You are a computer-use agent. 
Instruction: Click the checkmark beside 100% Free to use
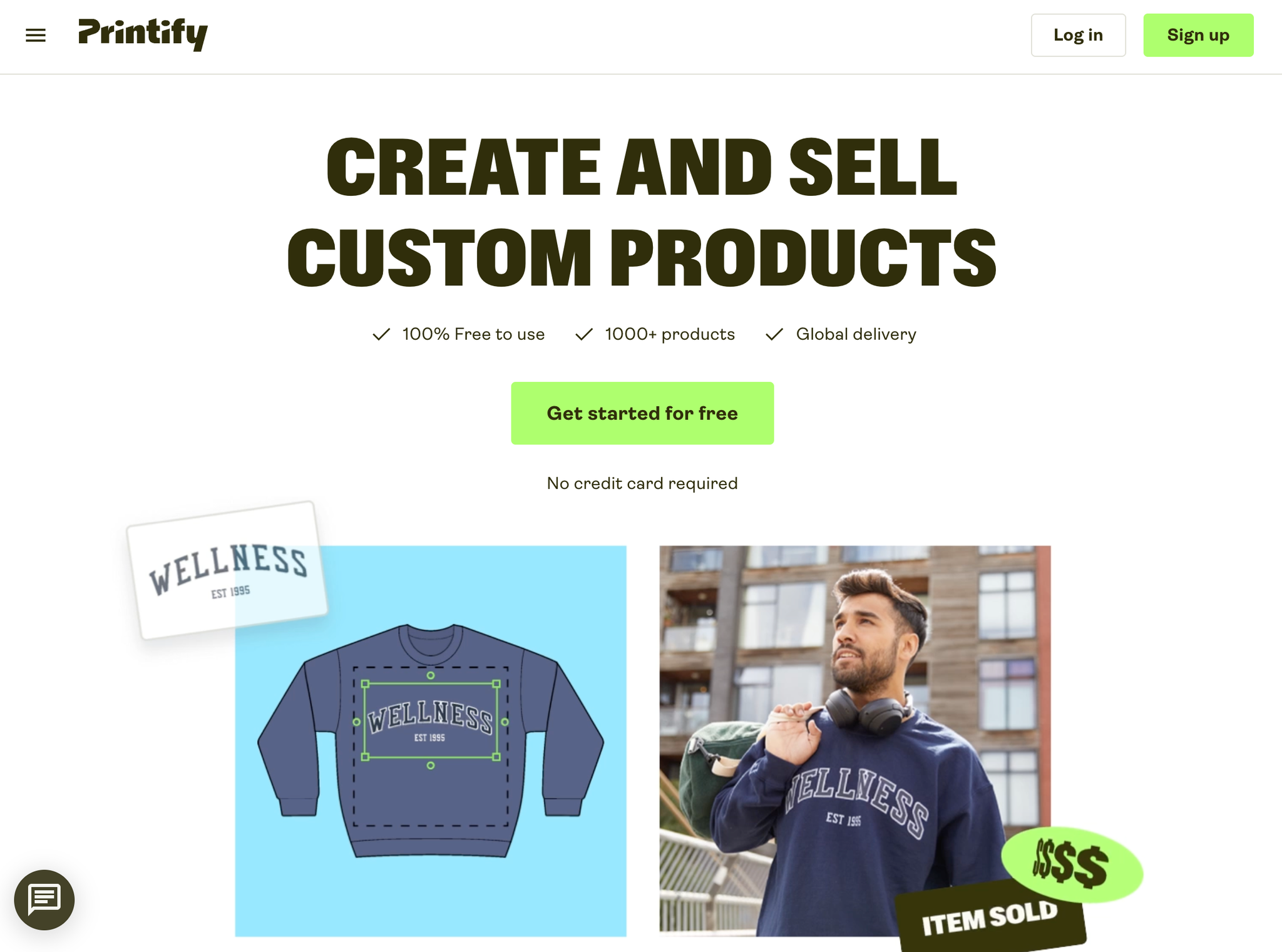coord(381,334)
